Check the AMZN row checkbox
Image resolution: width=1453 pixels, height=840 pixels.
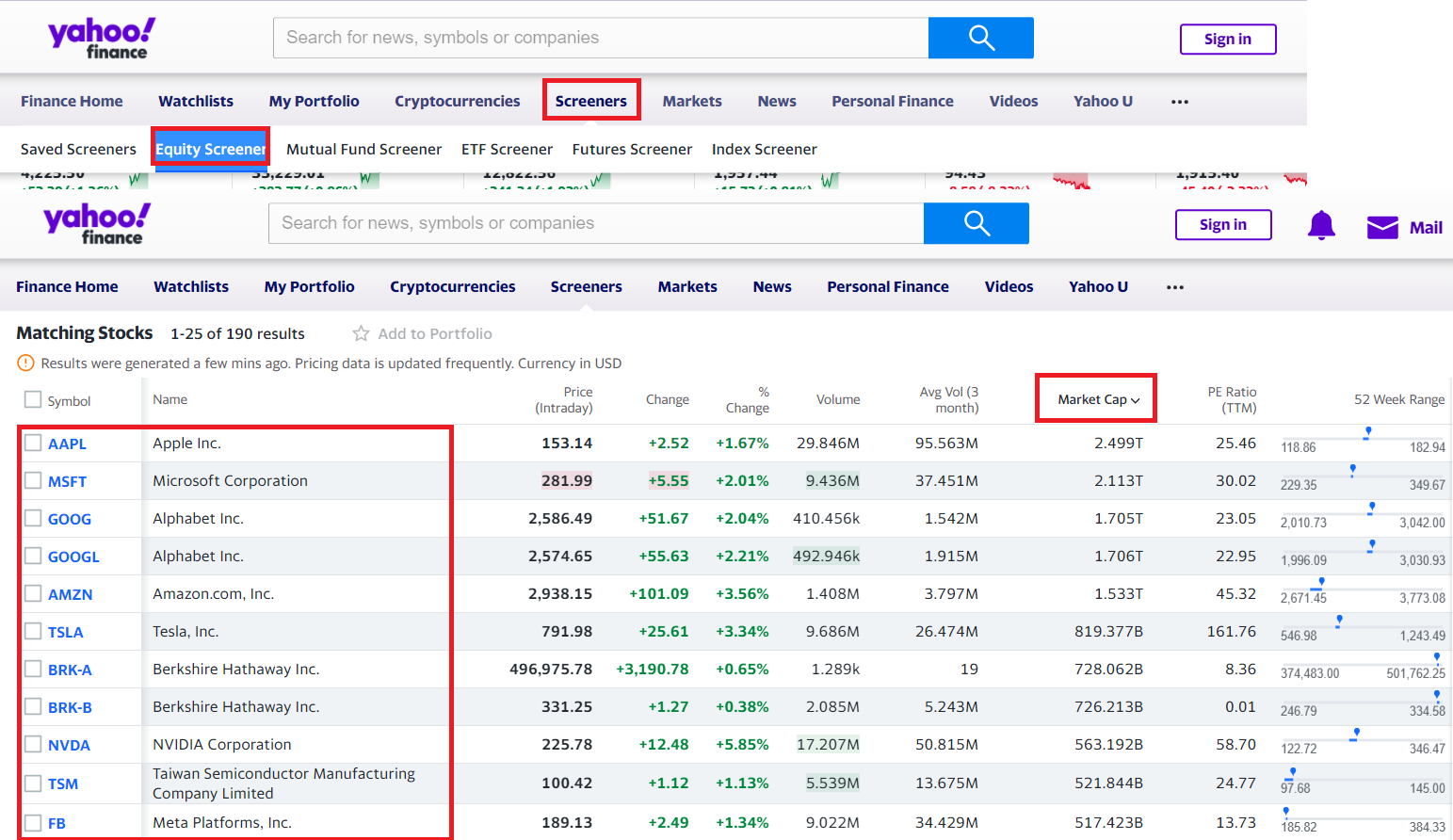(33, 593)
